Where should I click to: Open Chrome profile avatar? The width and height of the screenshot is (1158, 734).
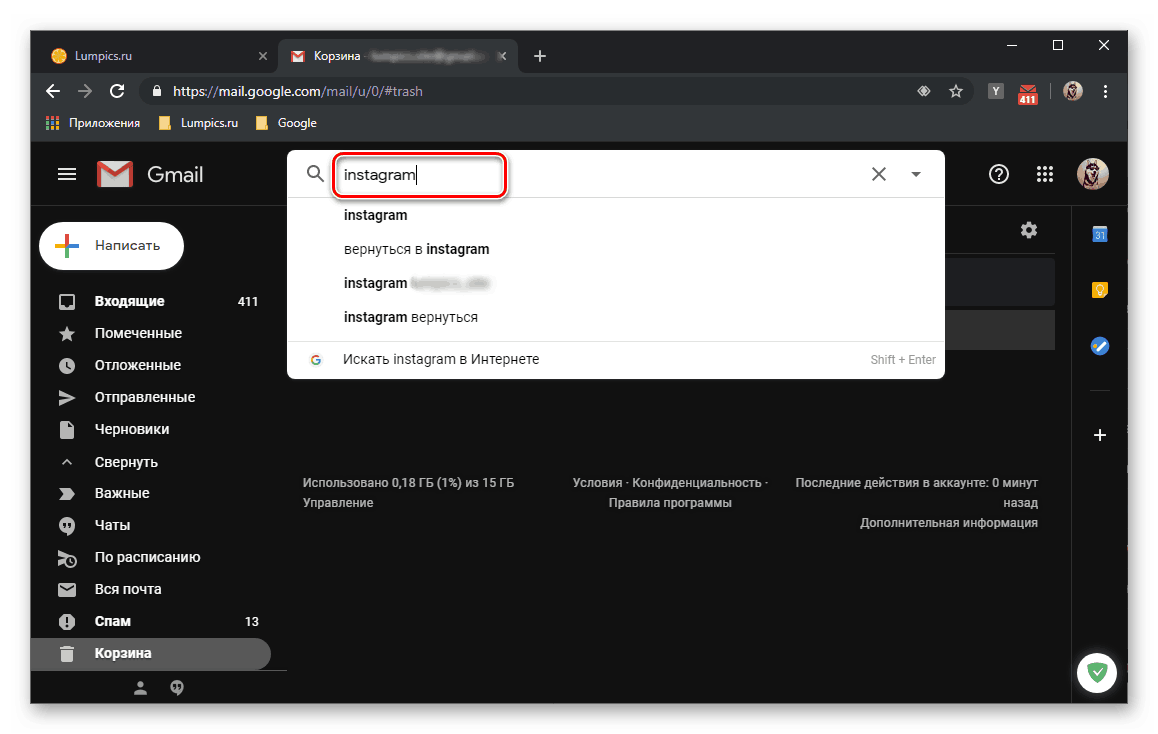coord(1072,91)
